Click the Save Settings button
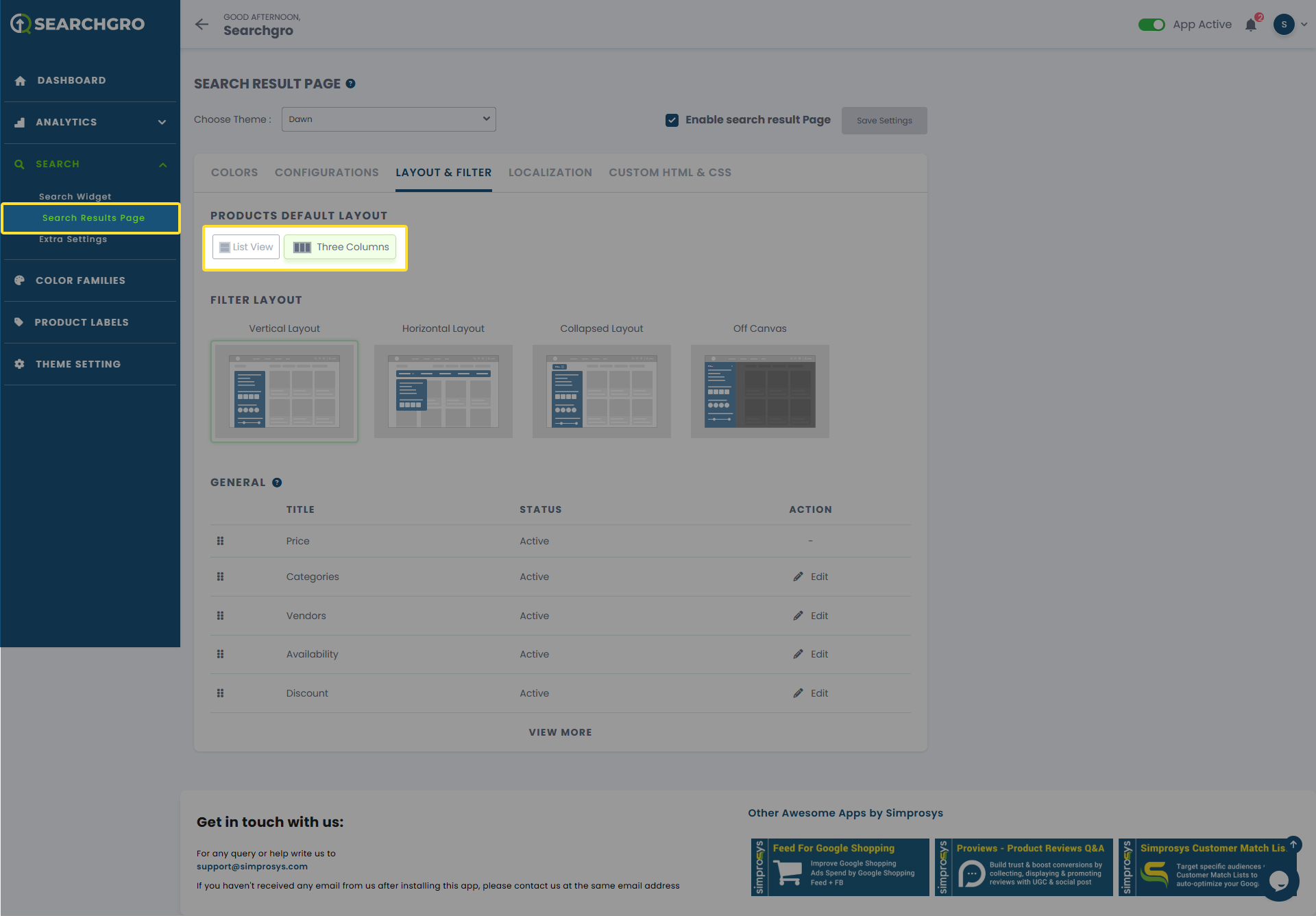The width and height of the screenshot is (1316, 916). pos(884,121)
